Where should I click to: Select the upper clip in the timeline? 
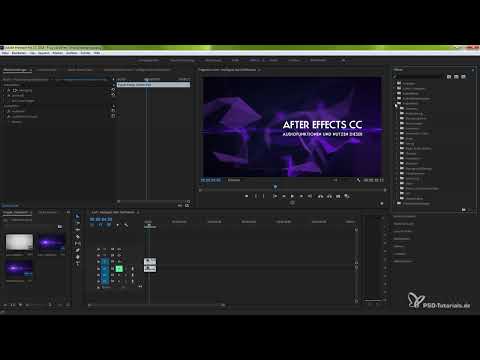(x=150, y=261)
